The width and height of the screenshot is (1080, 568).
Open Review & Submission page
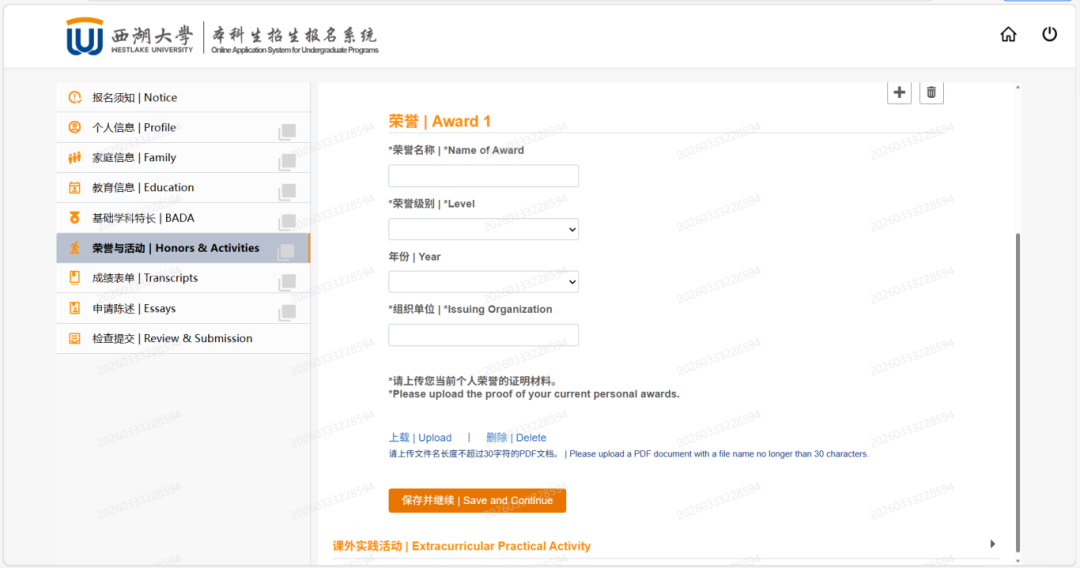172,339
